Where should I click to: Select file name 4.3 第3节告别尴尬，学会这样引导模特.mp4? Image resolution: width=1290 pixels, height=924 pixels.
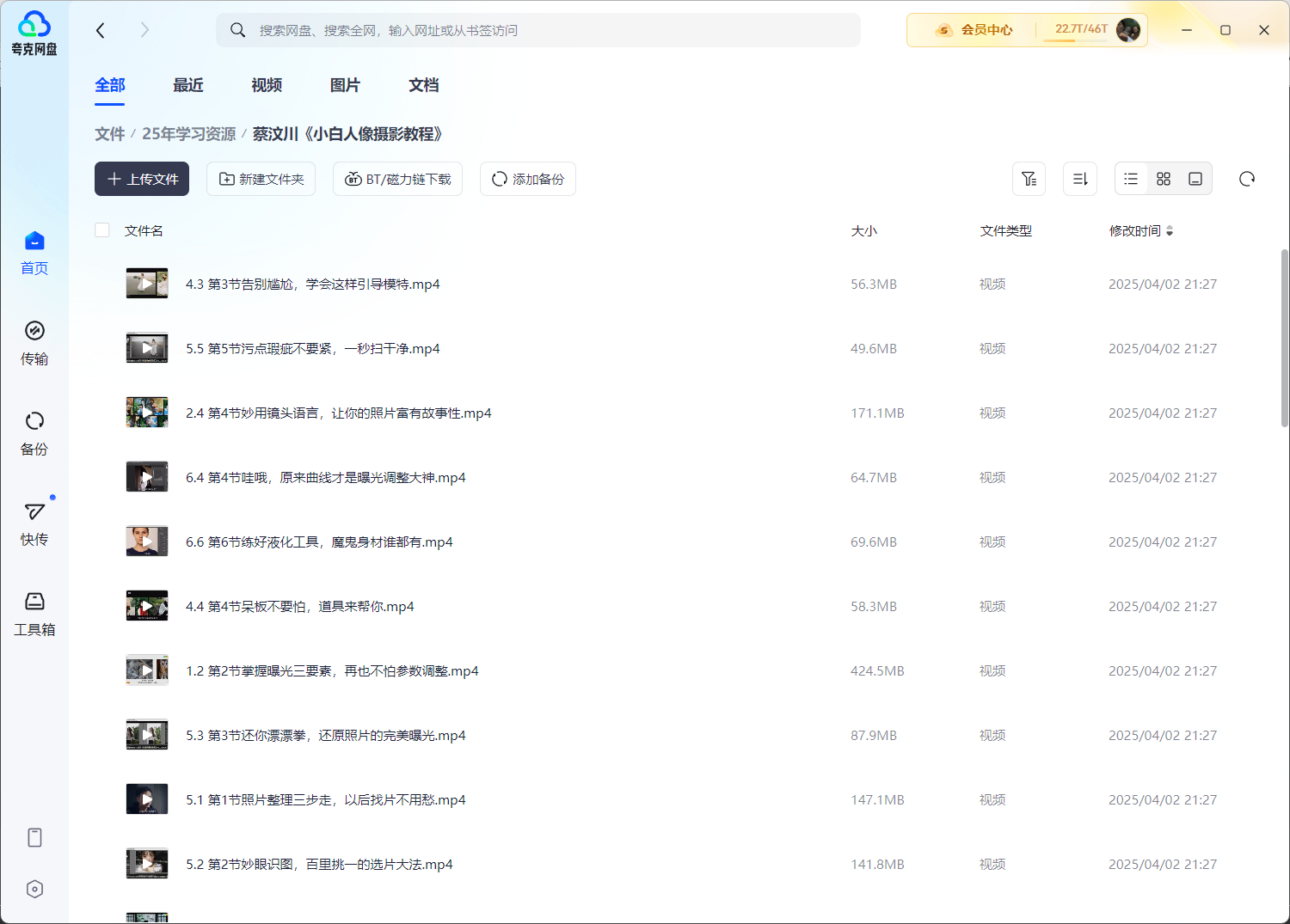(x=313, y=285)
